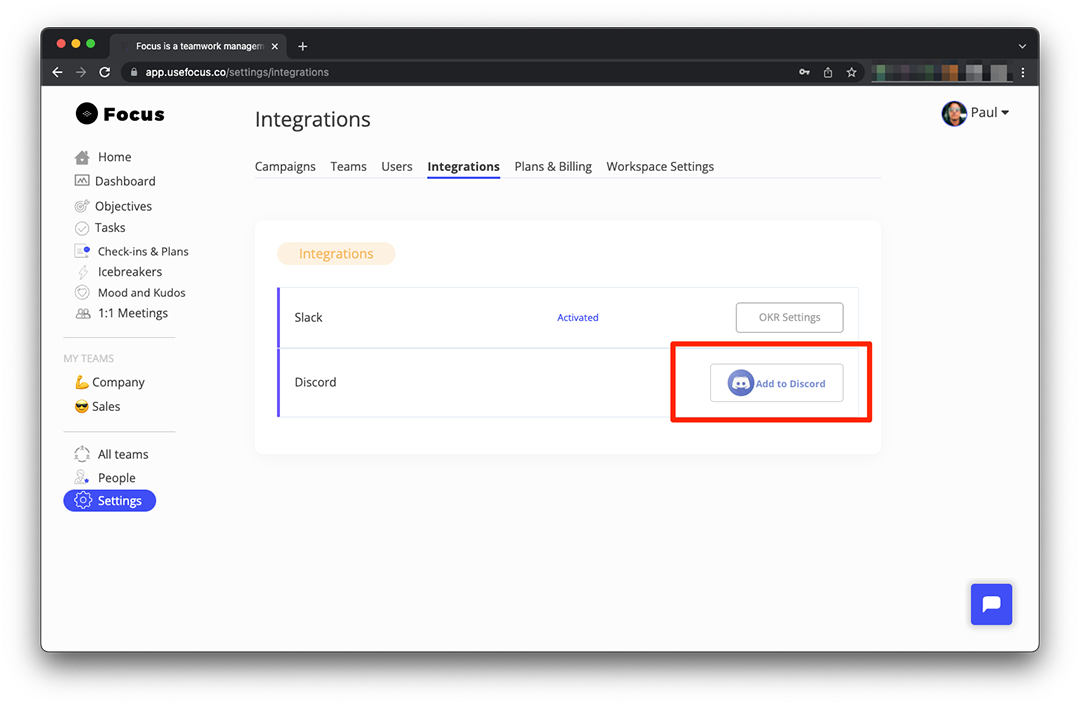Open Dashboard via its chart icon

point(82,180)
